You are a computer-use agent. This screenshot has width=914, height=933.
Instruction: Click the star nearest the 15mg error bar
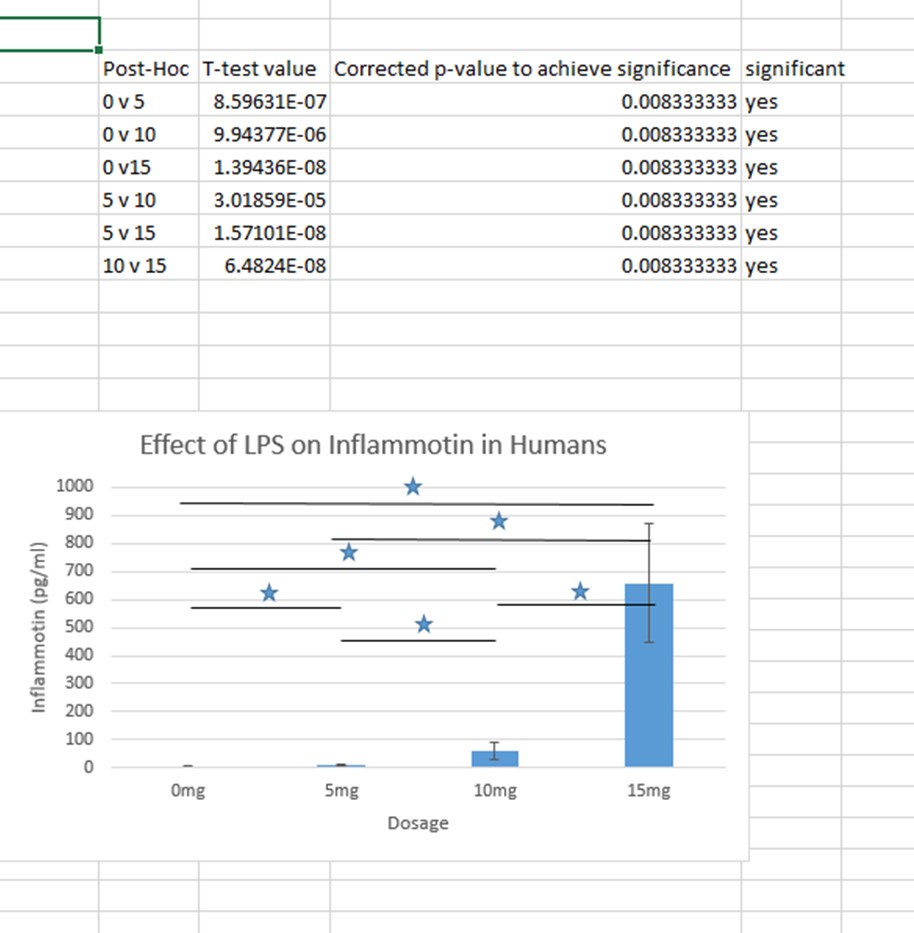[x=581, y=592]
